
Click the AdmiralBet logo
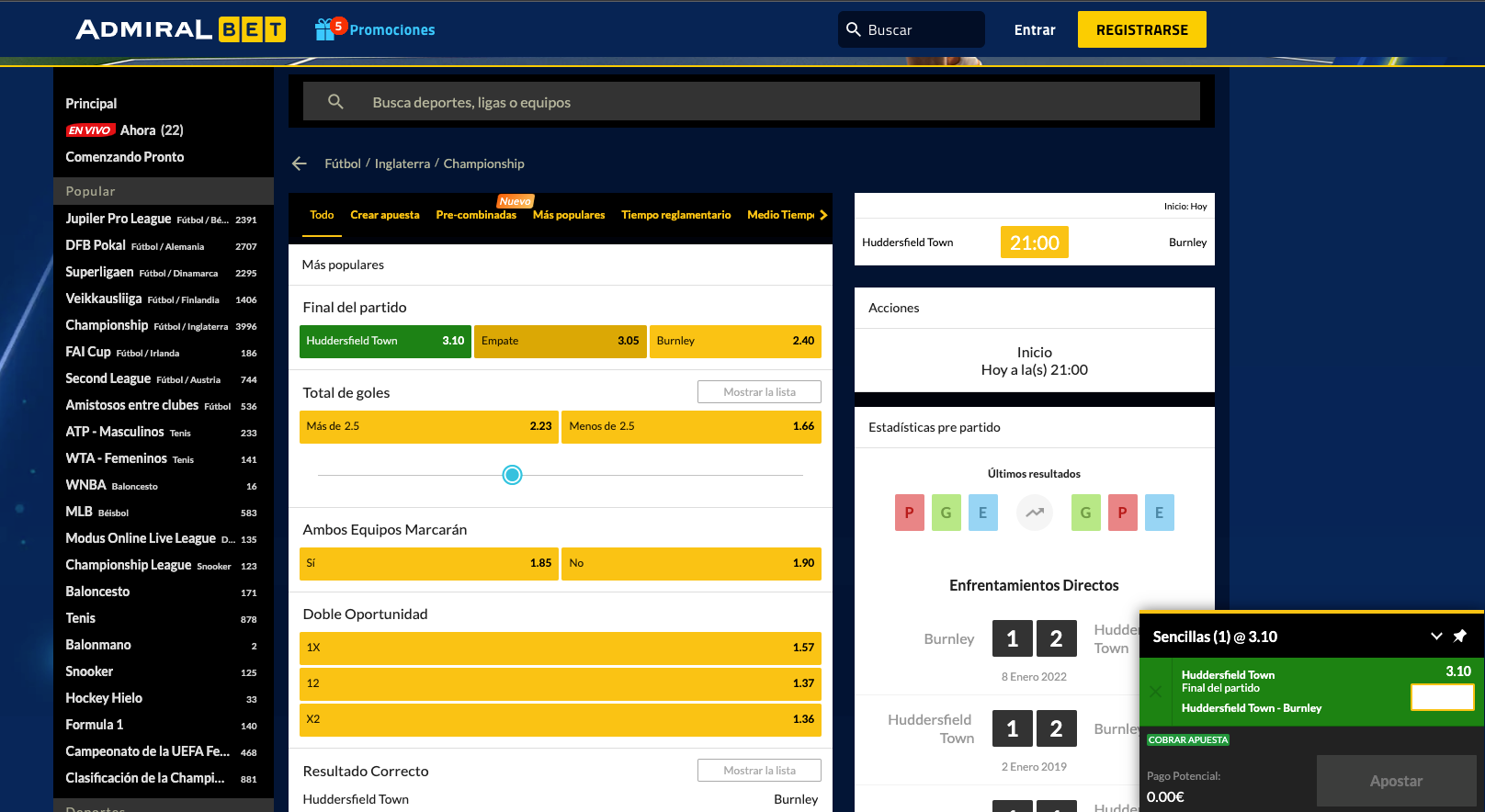point(180,29)
